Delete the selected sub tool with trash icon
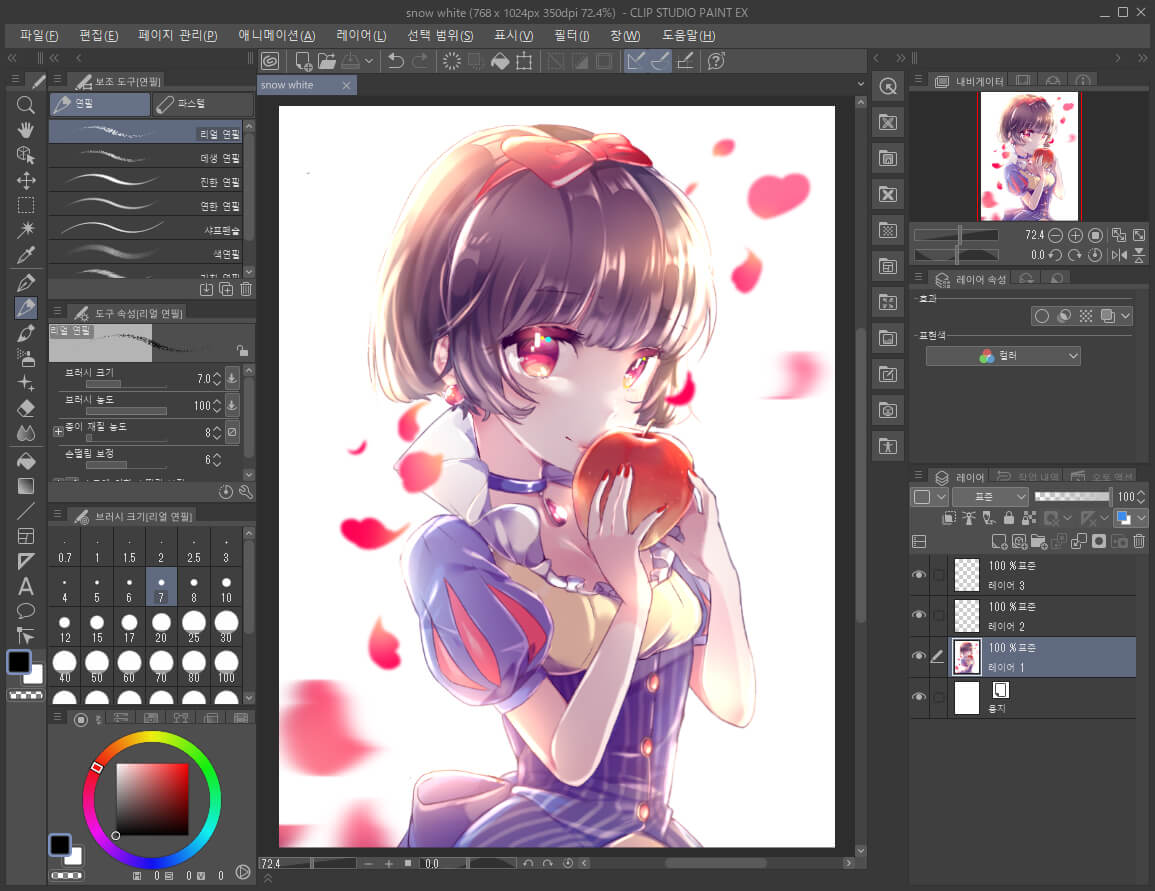 (246, 289)
